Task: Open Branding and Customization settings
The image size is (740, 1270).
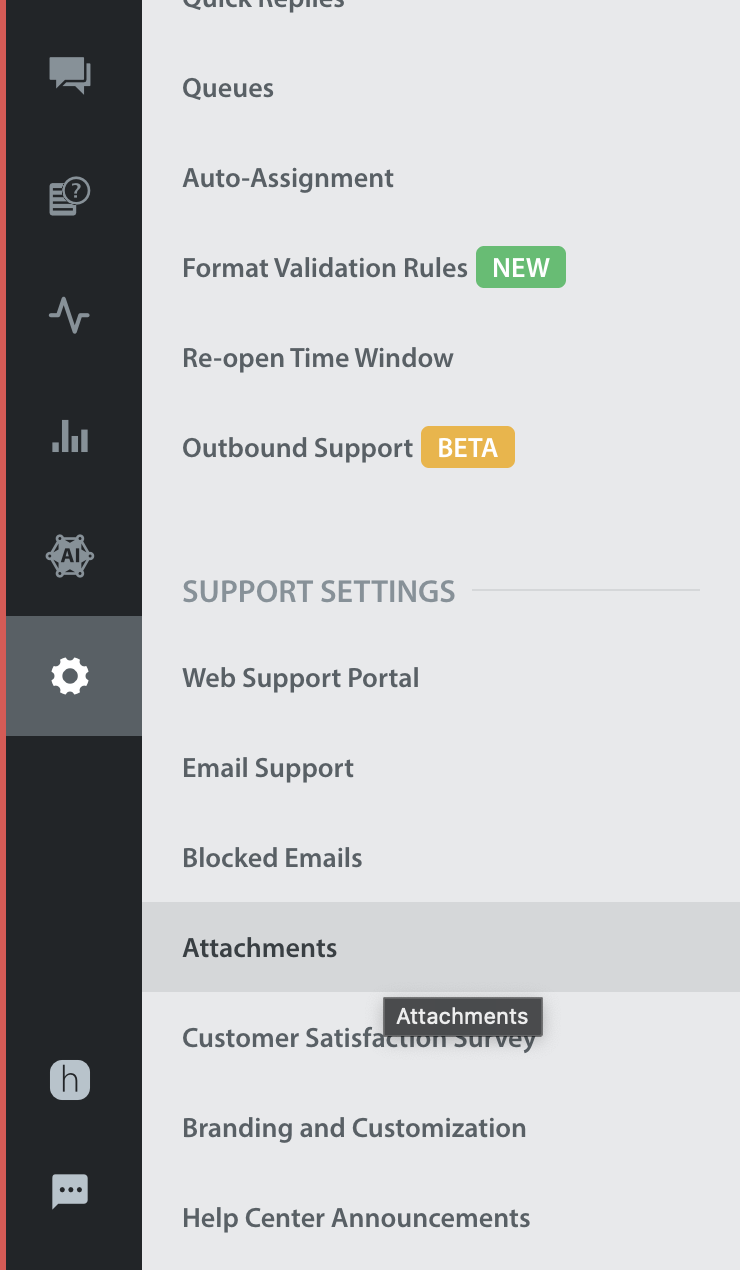Action: pos(354,1128)
